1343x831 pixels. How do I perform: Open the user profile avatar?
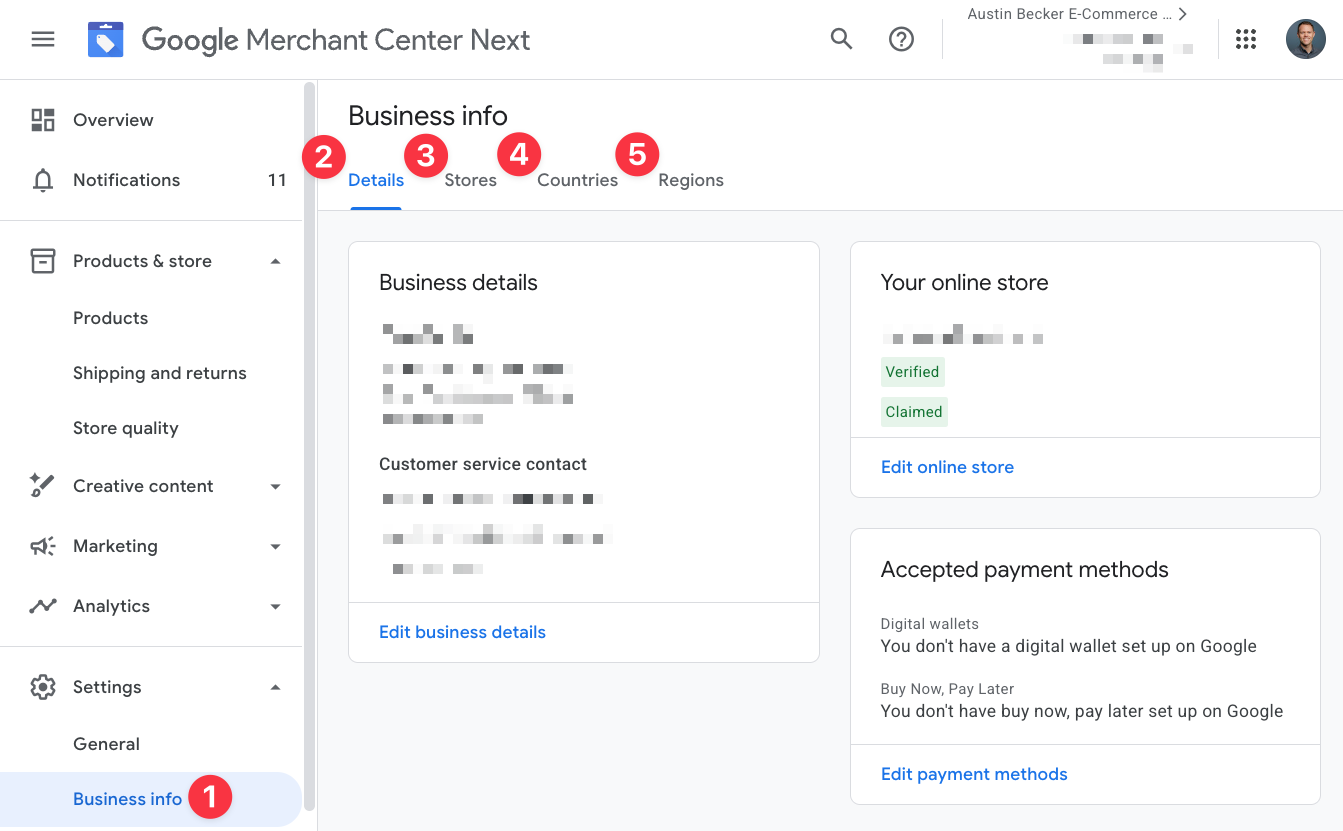pyautogui.click(x=1305, y=39)
